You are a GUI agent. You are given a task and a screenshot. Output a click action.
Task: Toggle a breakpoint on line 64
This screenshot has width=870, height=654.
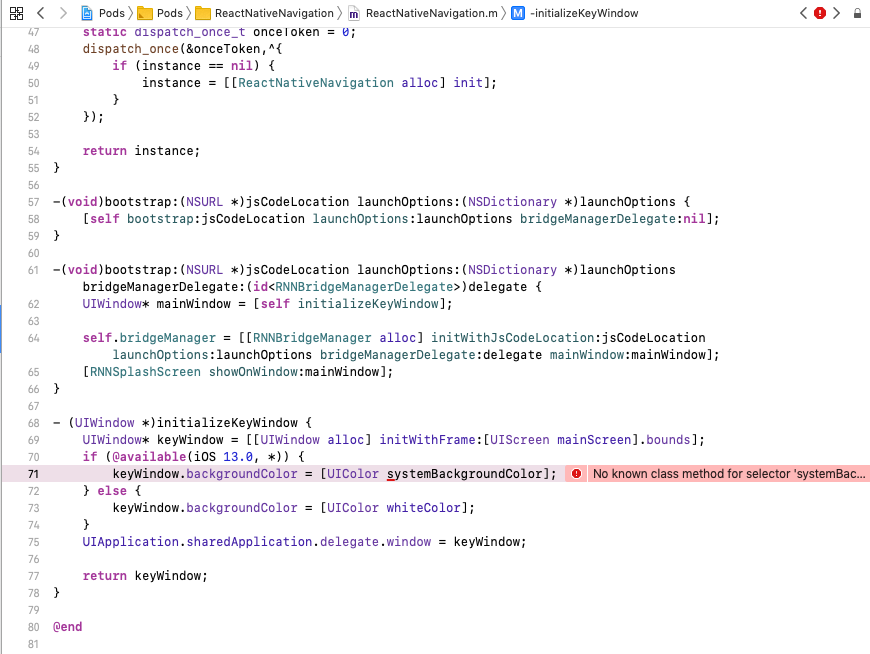33,338
